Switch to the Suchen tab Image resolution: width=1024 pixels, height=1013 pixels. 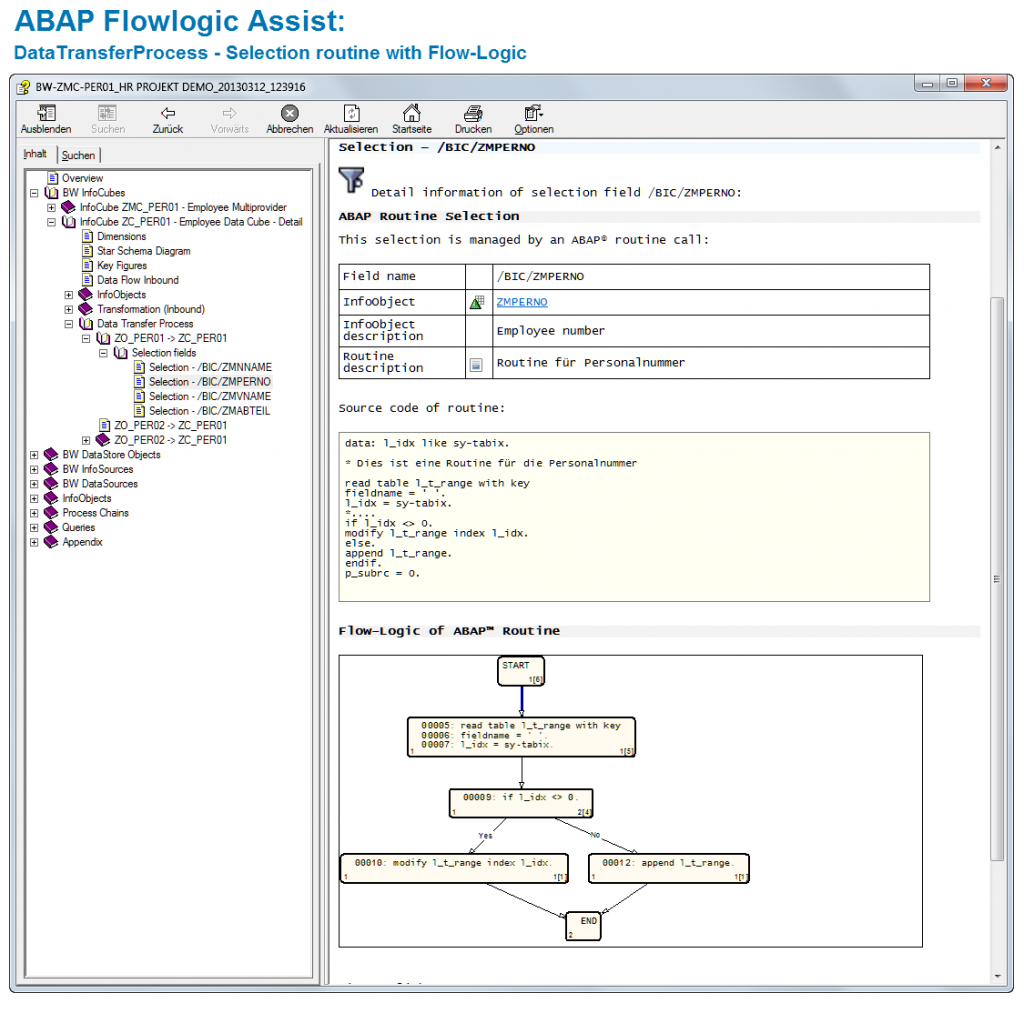pos(78,155)
